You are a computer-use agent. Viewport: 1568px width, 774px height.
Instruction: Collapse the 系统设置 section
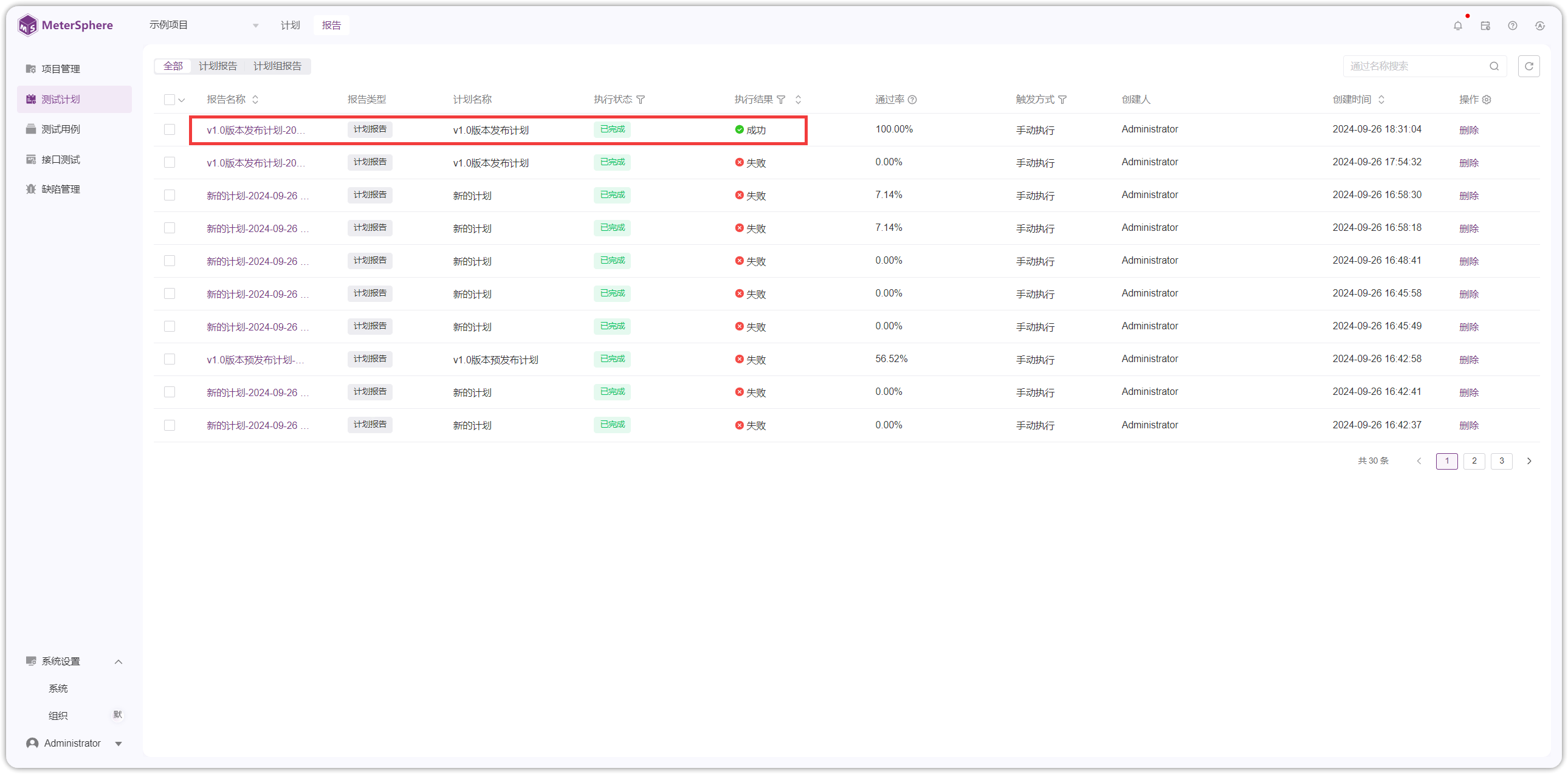(x=119, y=662)
